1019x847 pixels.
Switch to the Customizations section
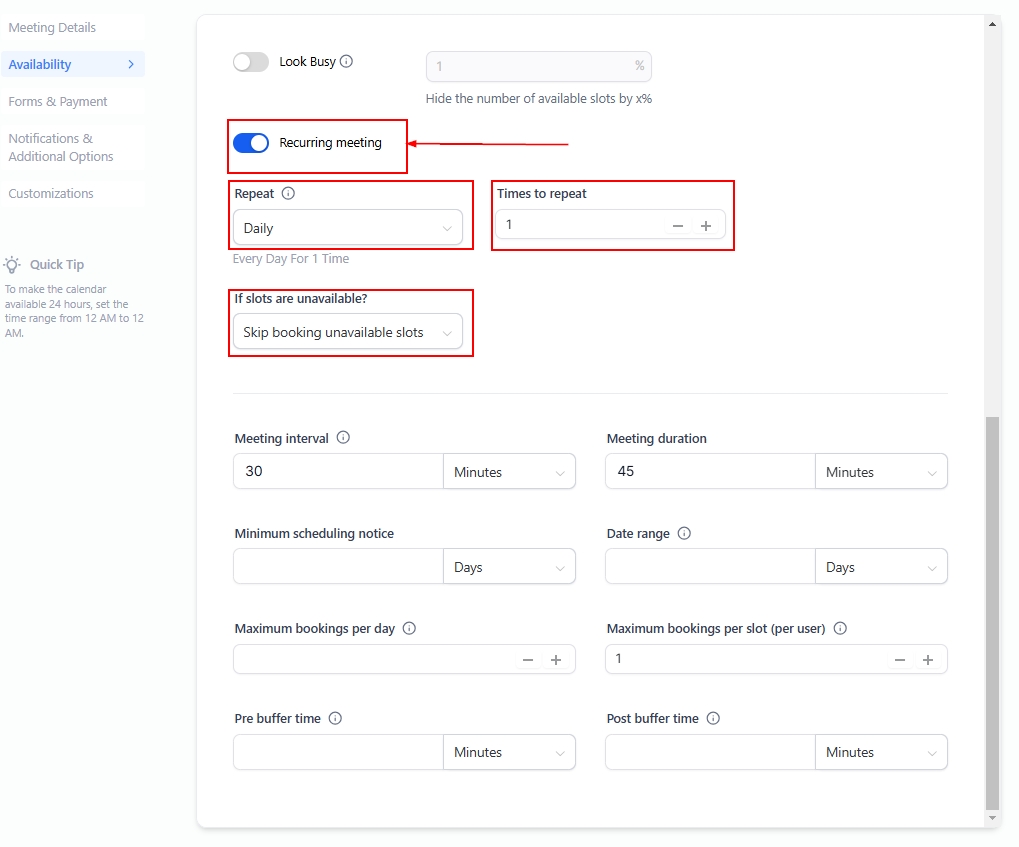coord(51,194)
